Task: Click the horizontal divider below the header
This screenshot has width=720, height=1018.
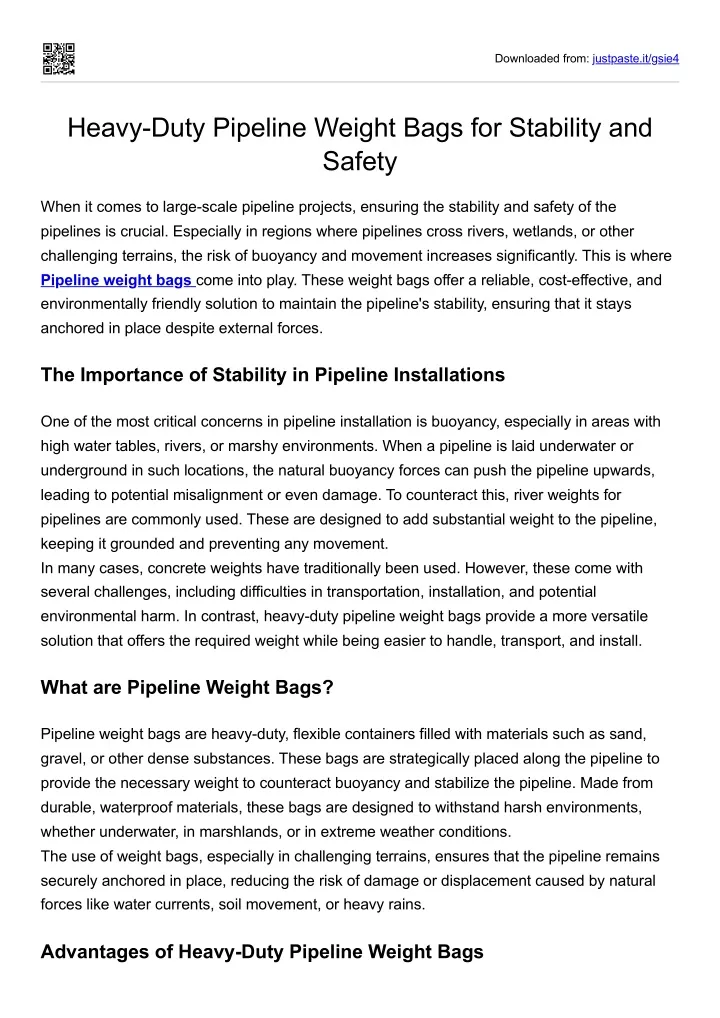Action: point(360,82)
